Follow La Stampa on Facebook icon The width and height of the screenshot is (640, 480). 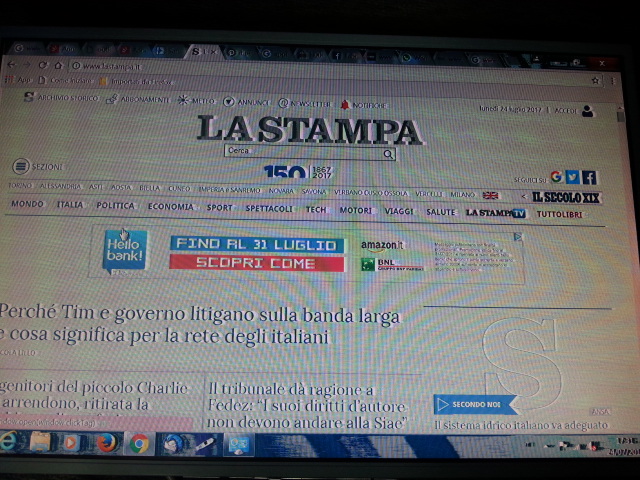(x=589, y=178)
